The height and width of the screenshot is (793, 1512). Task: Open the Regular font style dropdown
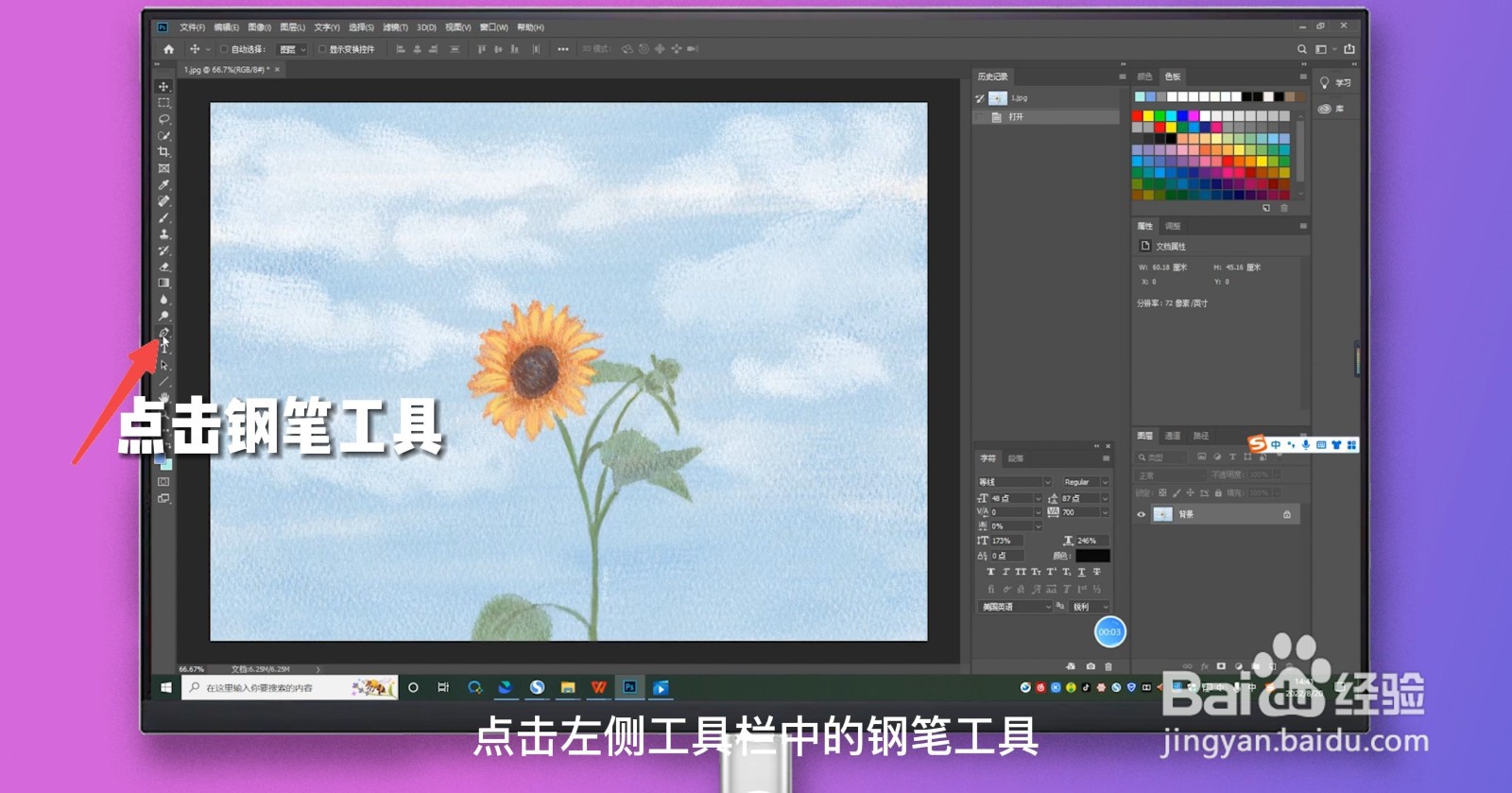1085,482
